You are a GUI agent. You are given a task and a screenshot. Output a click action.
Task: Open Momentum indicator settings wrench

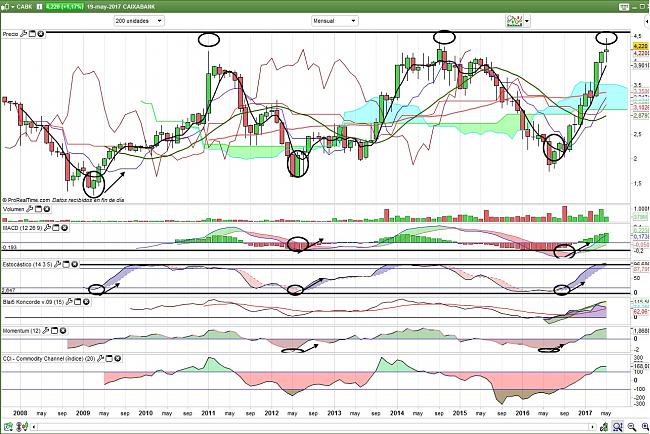pos(46,331)
